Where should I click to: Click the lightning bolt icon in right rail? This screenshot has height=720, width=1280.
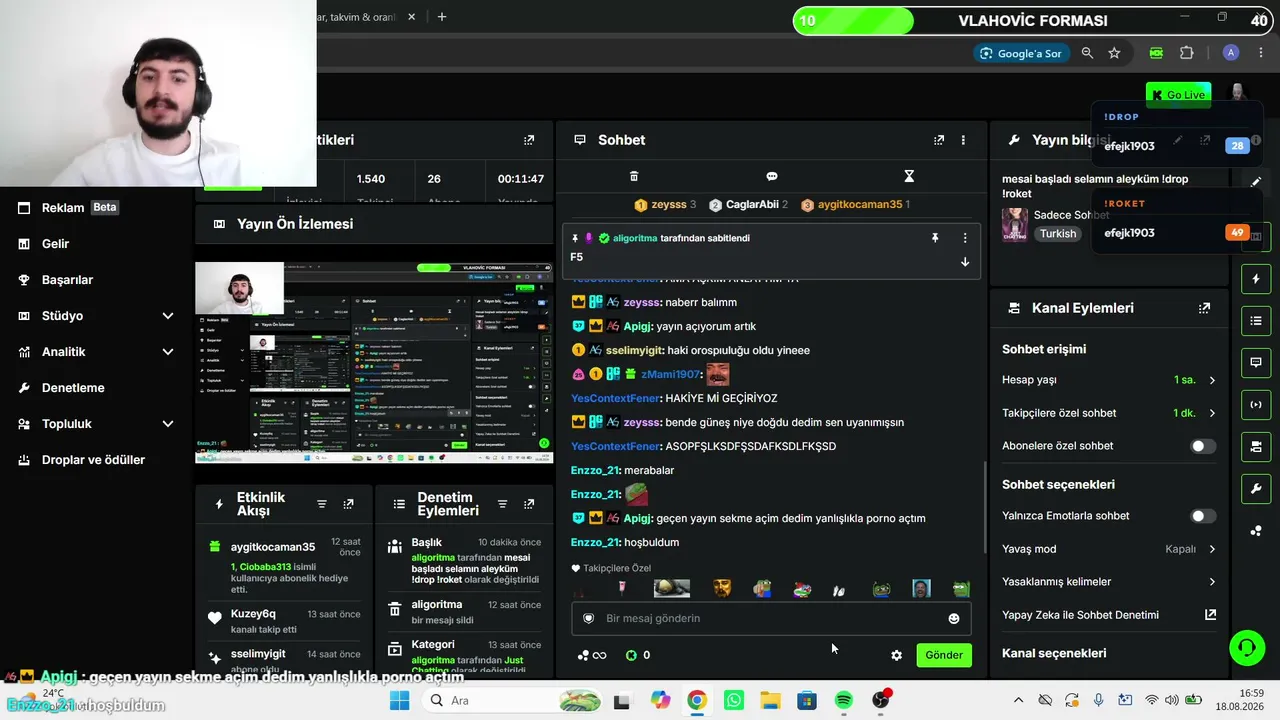point(1256,278)
